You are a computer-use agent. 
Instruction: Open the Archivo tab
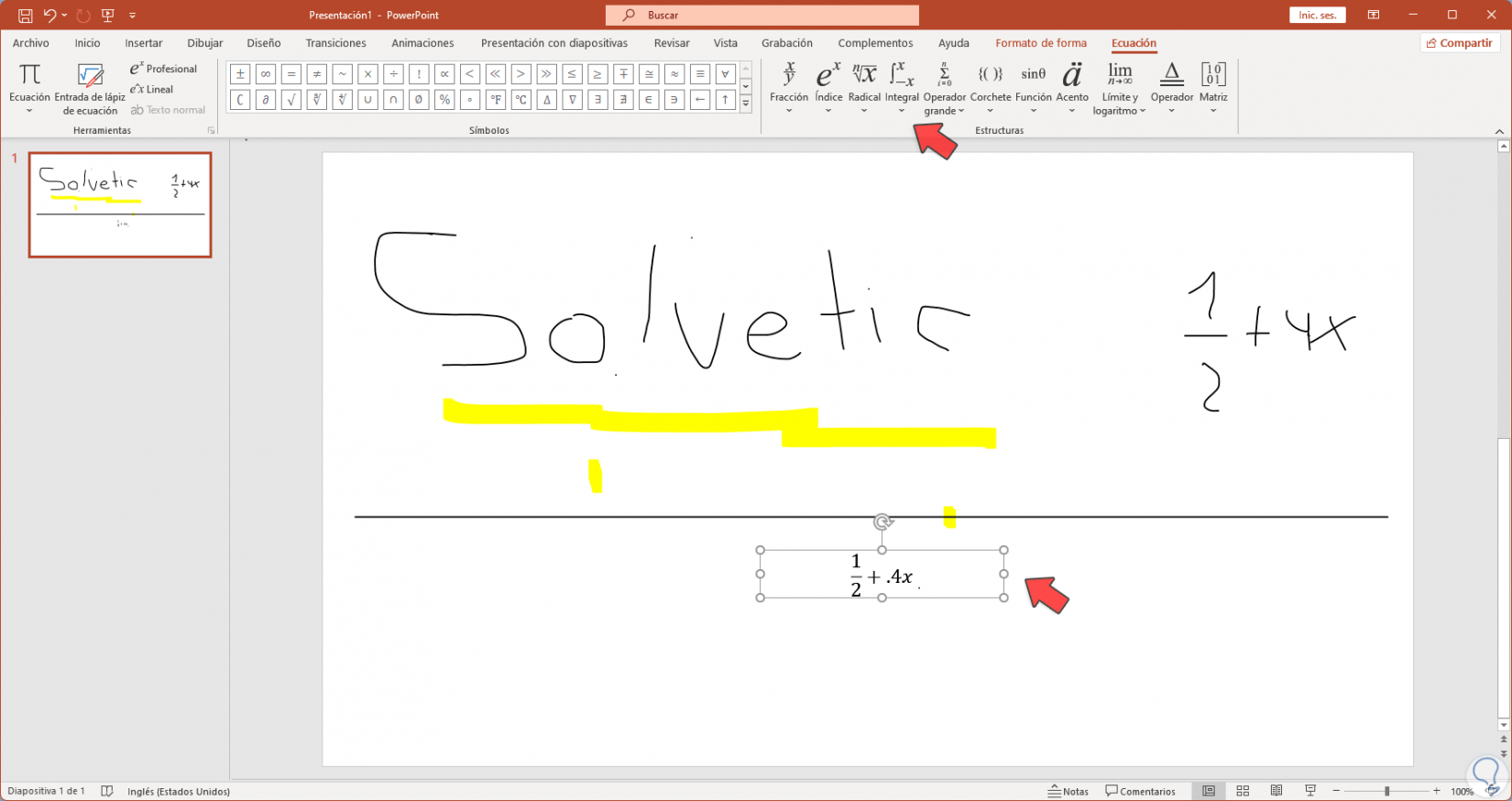point(31,43)
